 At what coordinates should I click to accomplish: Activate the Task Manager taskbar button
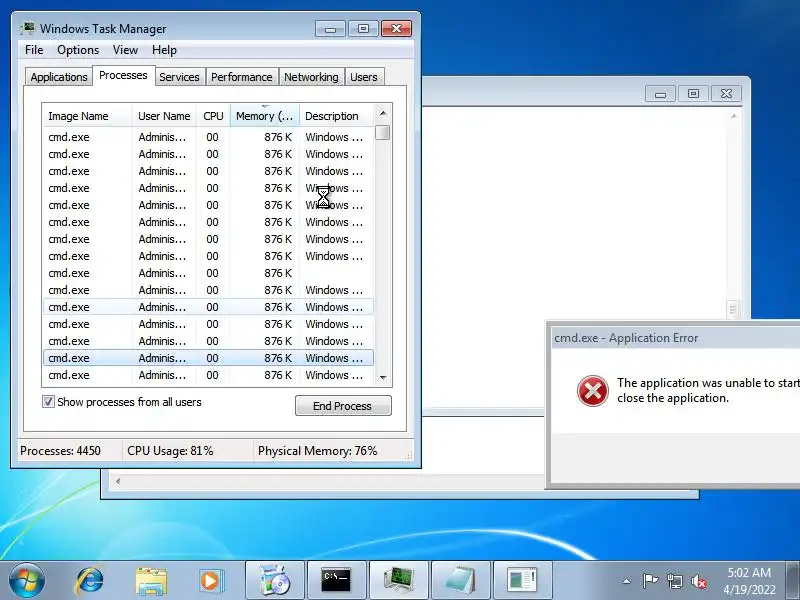[398, 580]
